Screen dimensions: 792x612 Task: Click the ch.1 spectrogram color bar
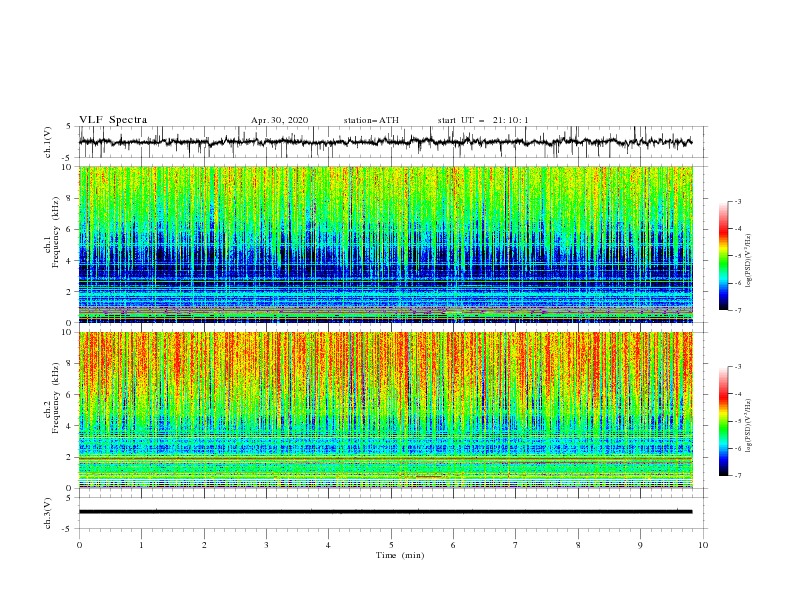[x=723, y=256]
